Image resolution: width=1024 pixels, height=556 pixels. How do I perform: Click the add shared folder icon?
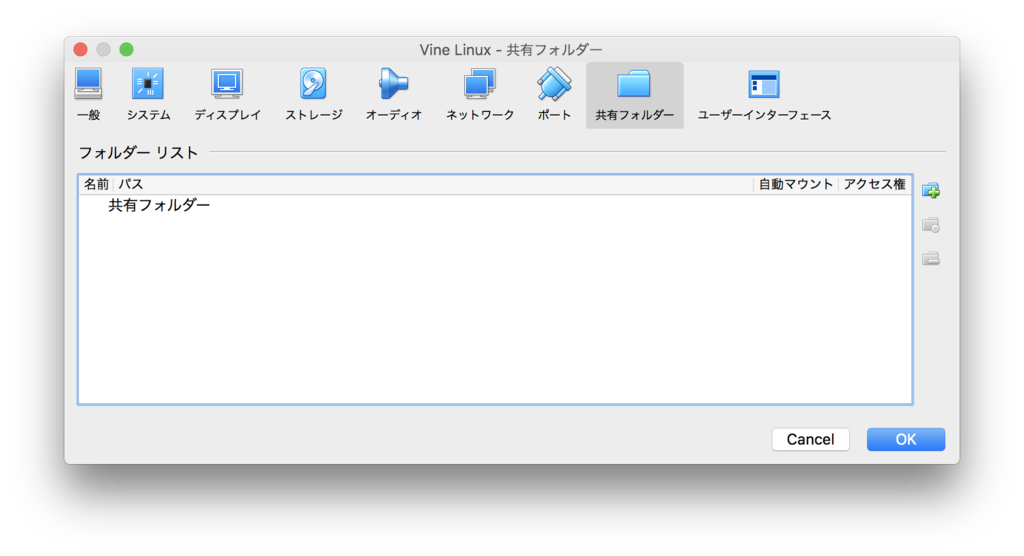tap(931, 191)
